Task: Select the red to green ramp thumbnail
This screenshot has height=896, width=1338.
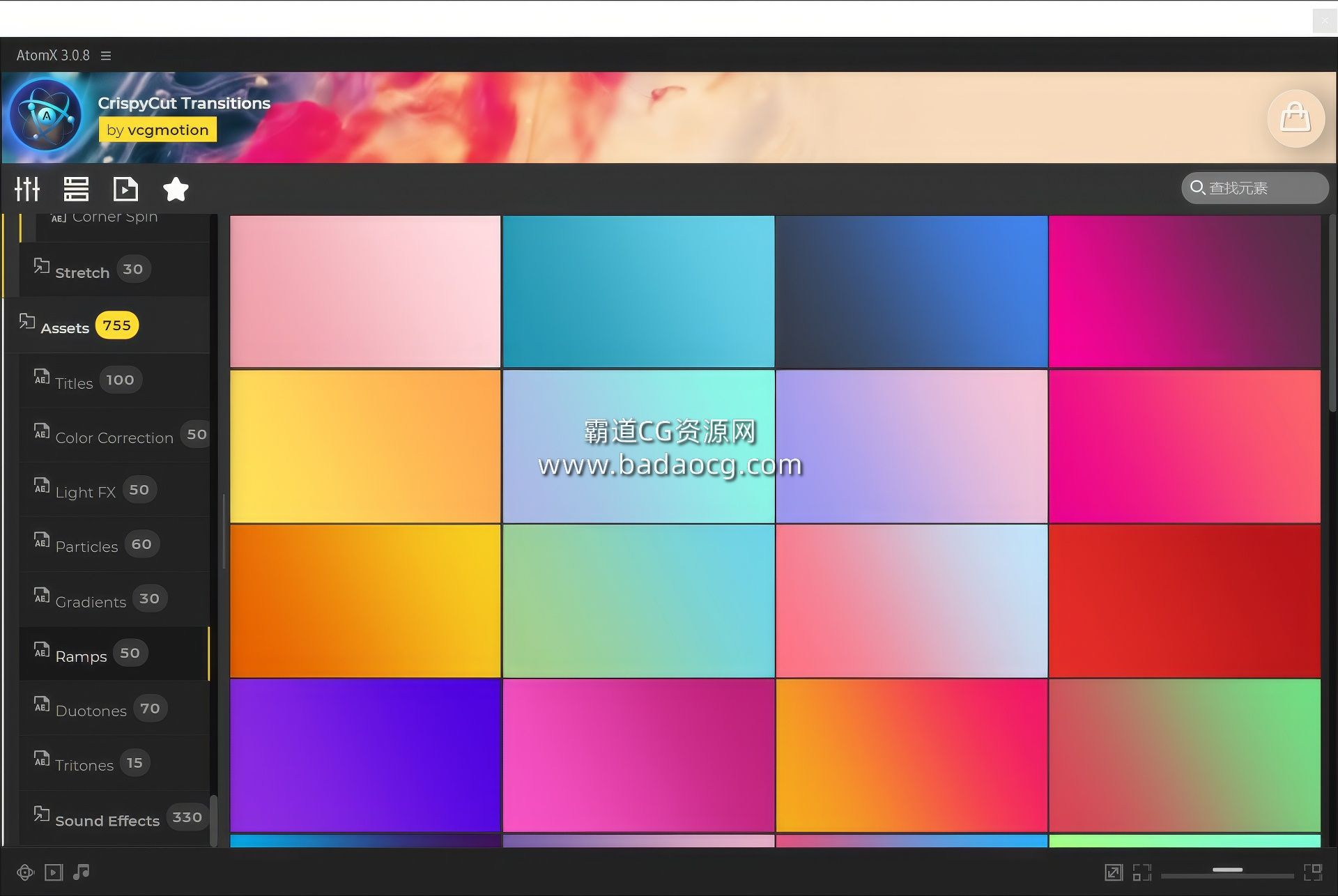Action: [1185, 755]
